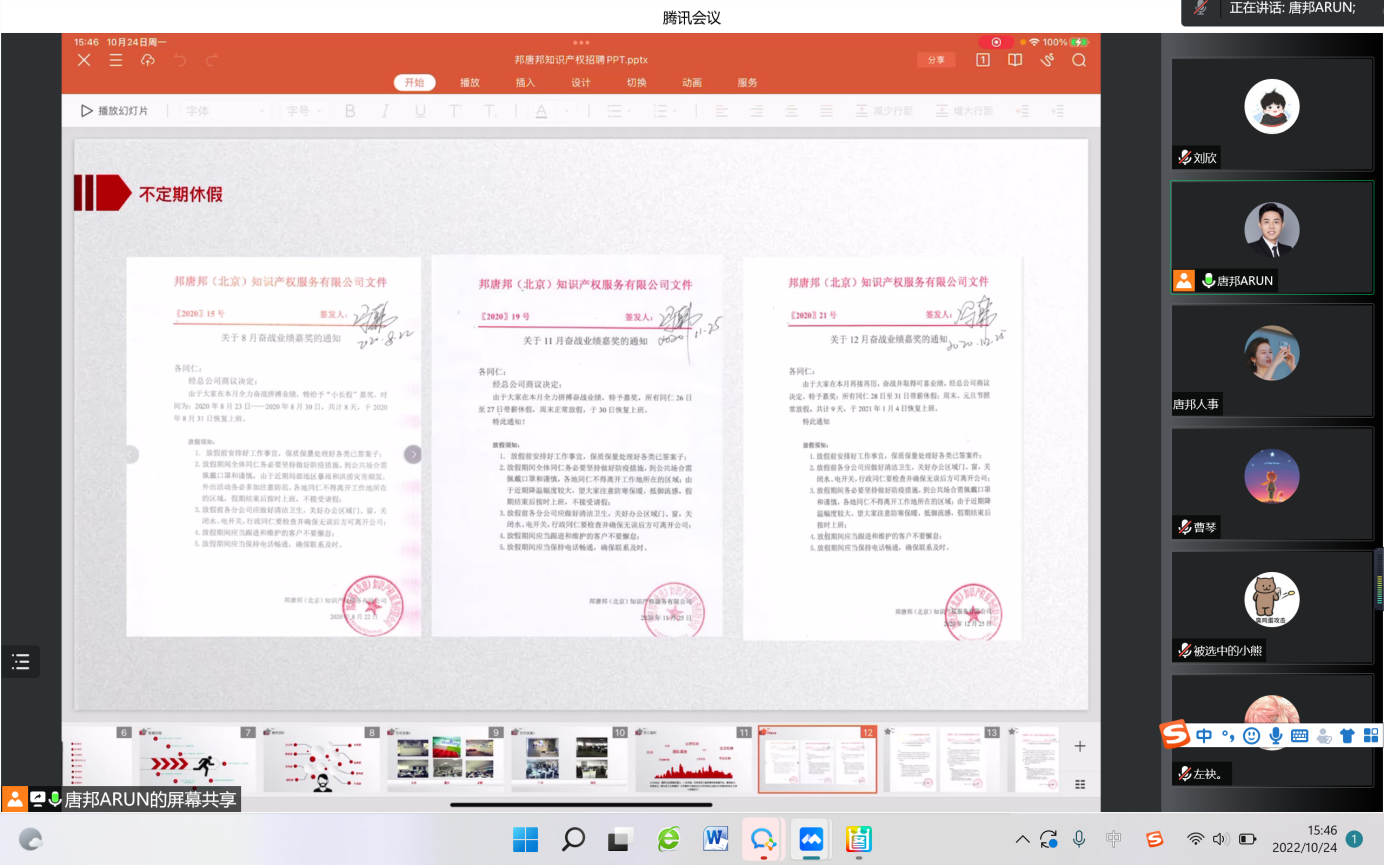Click the Sogou emoji face icon

point(1251,735)
